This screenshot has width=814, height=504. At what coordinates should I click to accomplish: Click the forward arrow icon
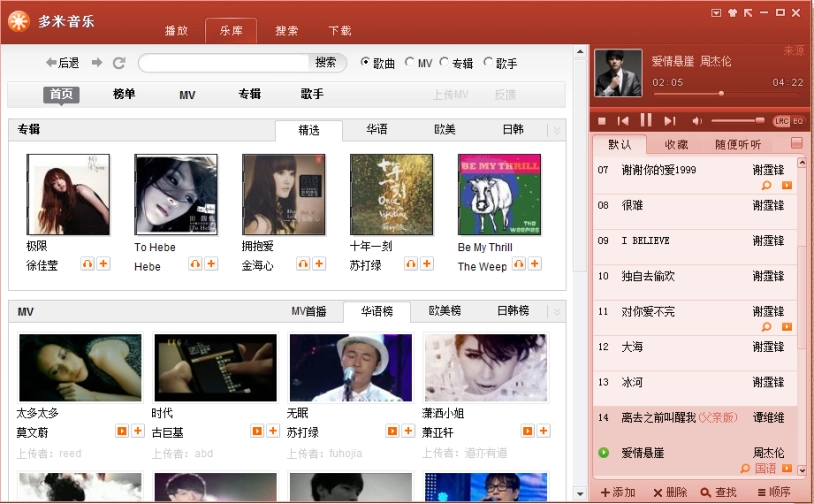97,62
